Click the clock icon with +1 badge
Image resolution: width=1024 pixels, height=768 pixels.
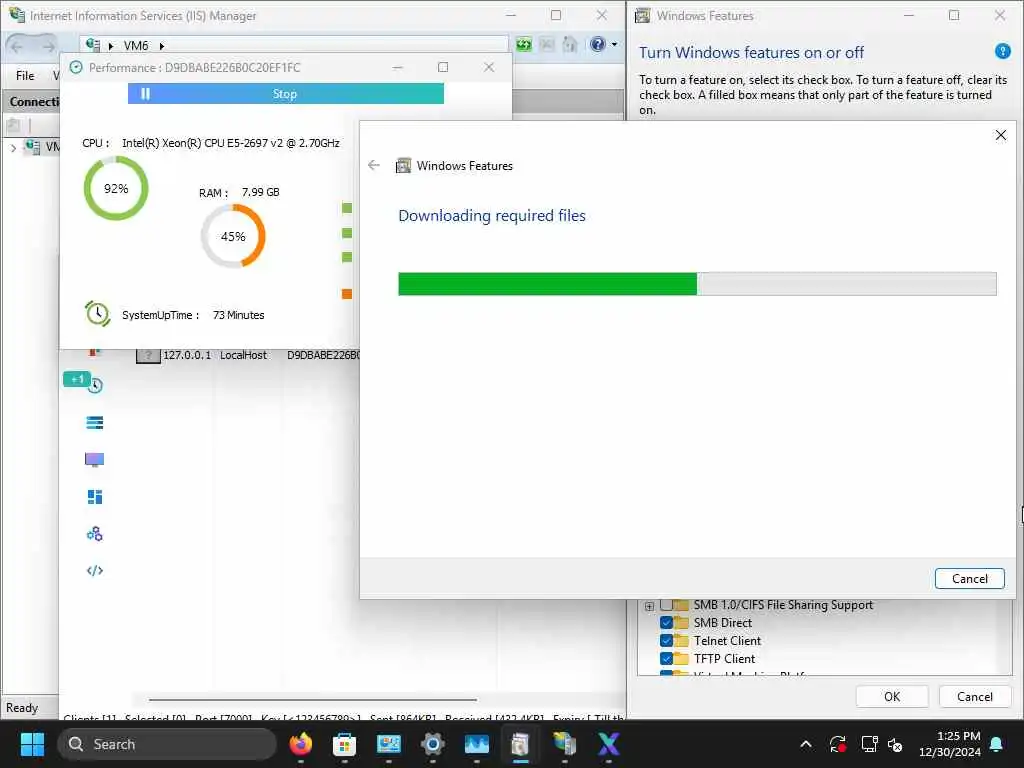(94, 385)
